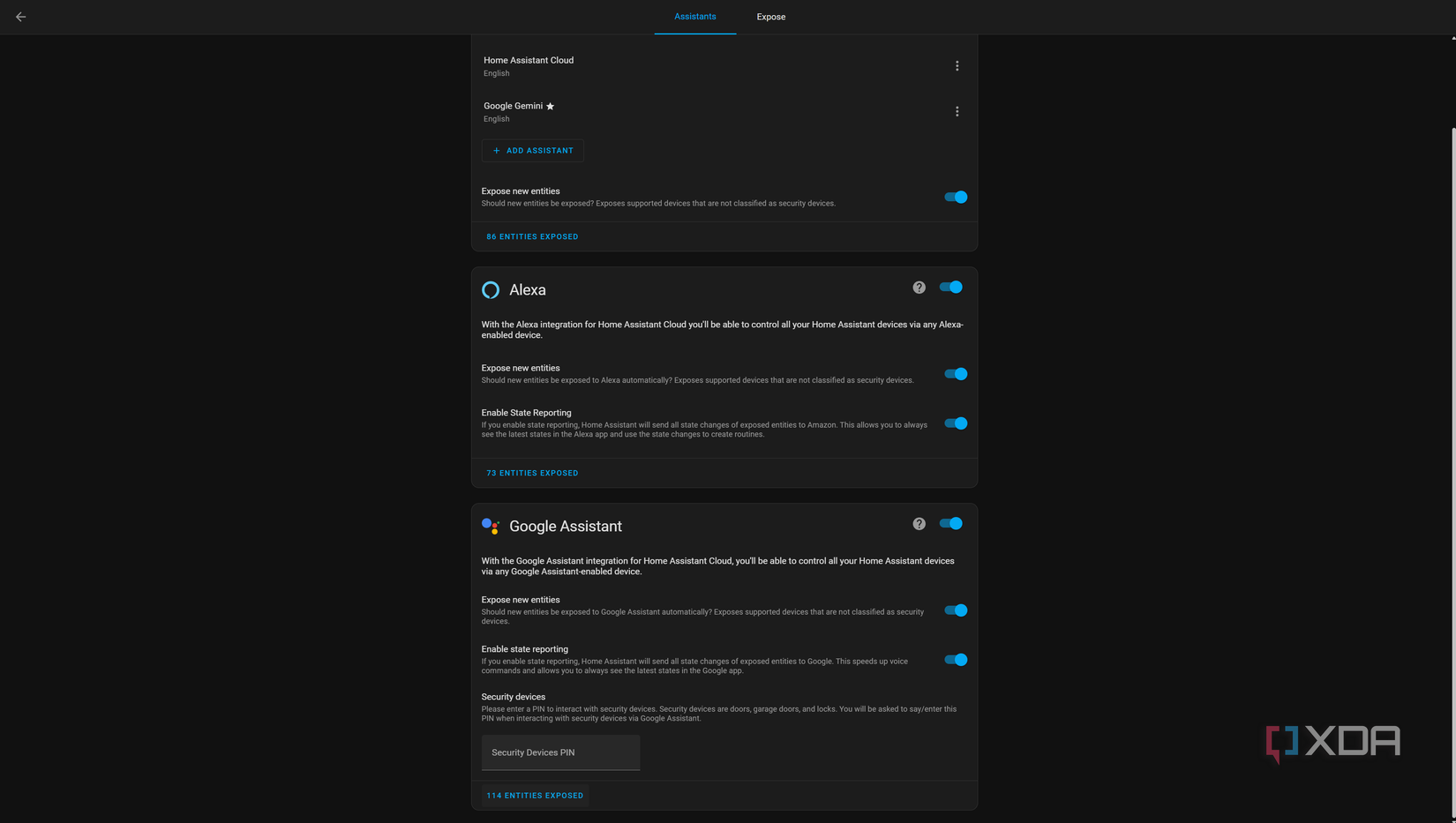
Task: Open the help icon in Google Assistant section
Action: pyautogui.click(x=919, y=523)
